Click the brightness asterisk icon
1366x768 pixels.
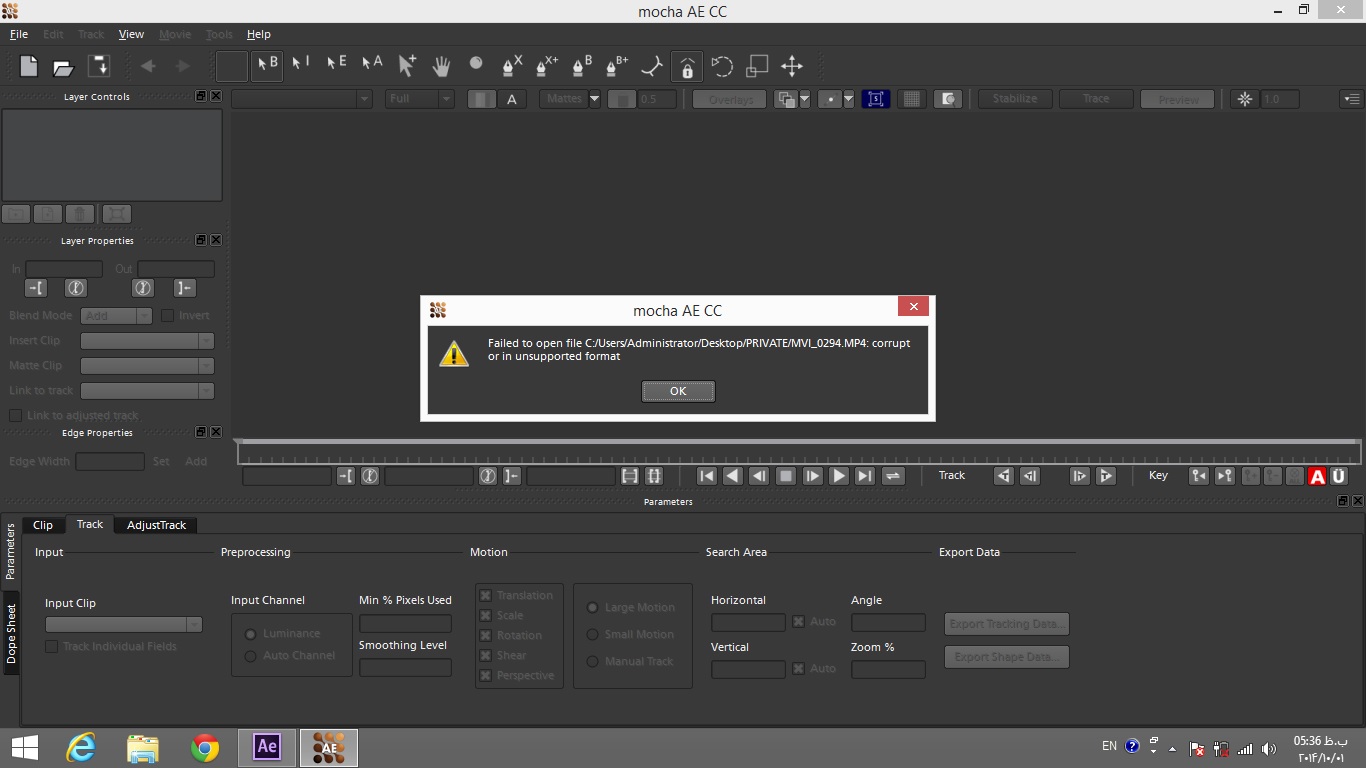click(1244, 99)
